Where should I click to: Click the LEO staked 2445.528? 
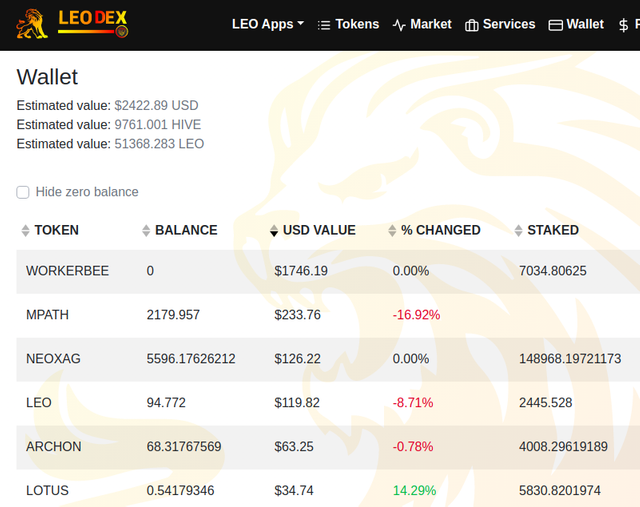(545, 403)
